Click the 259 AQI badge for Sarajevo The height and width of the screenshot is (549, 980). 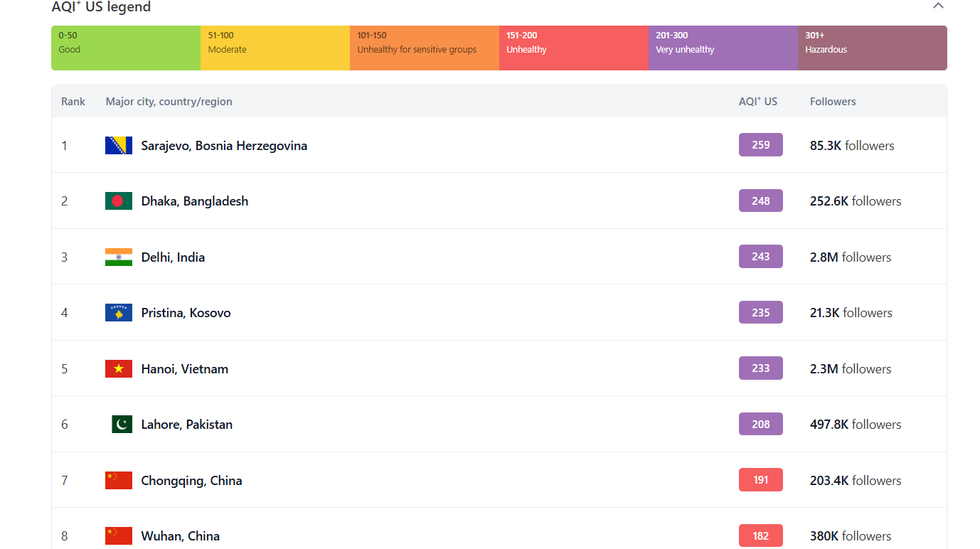point(760,145)
